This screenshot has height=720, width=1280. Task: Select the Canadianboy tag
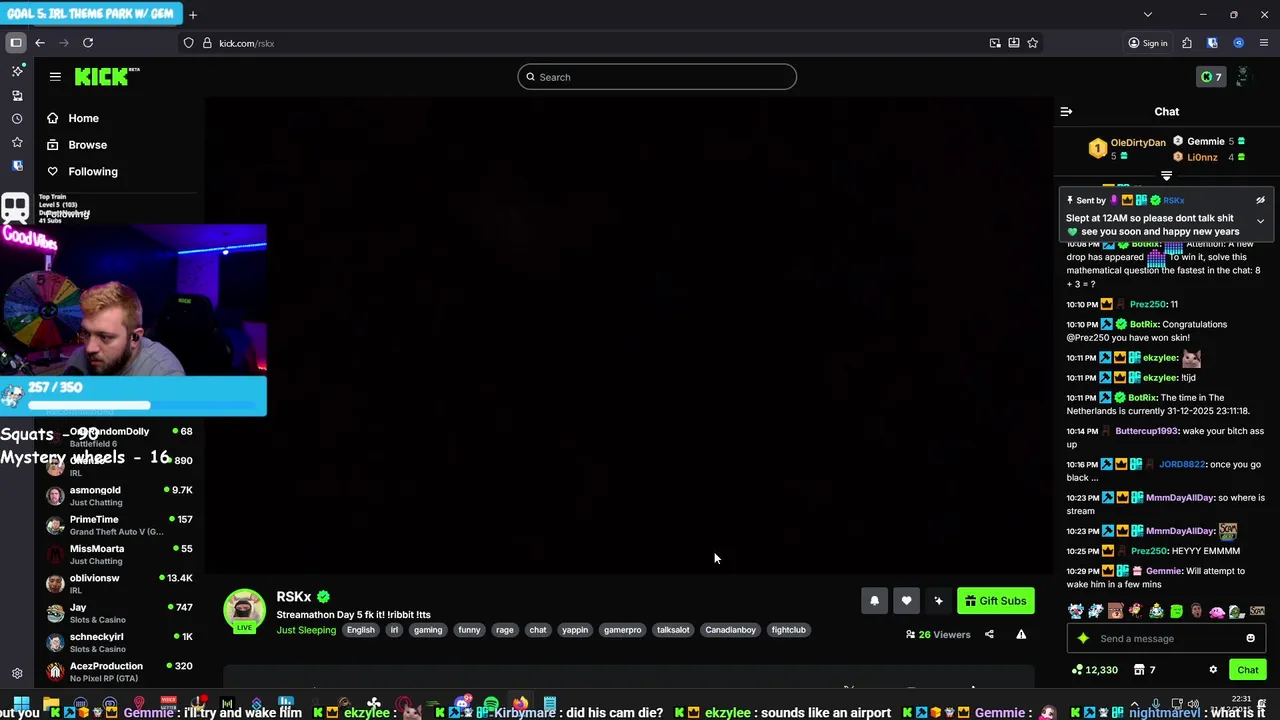730,630
